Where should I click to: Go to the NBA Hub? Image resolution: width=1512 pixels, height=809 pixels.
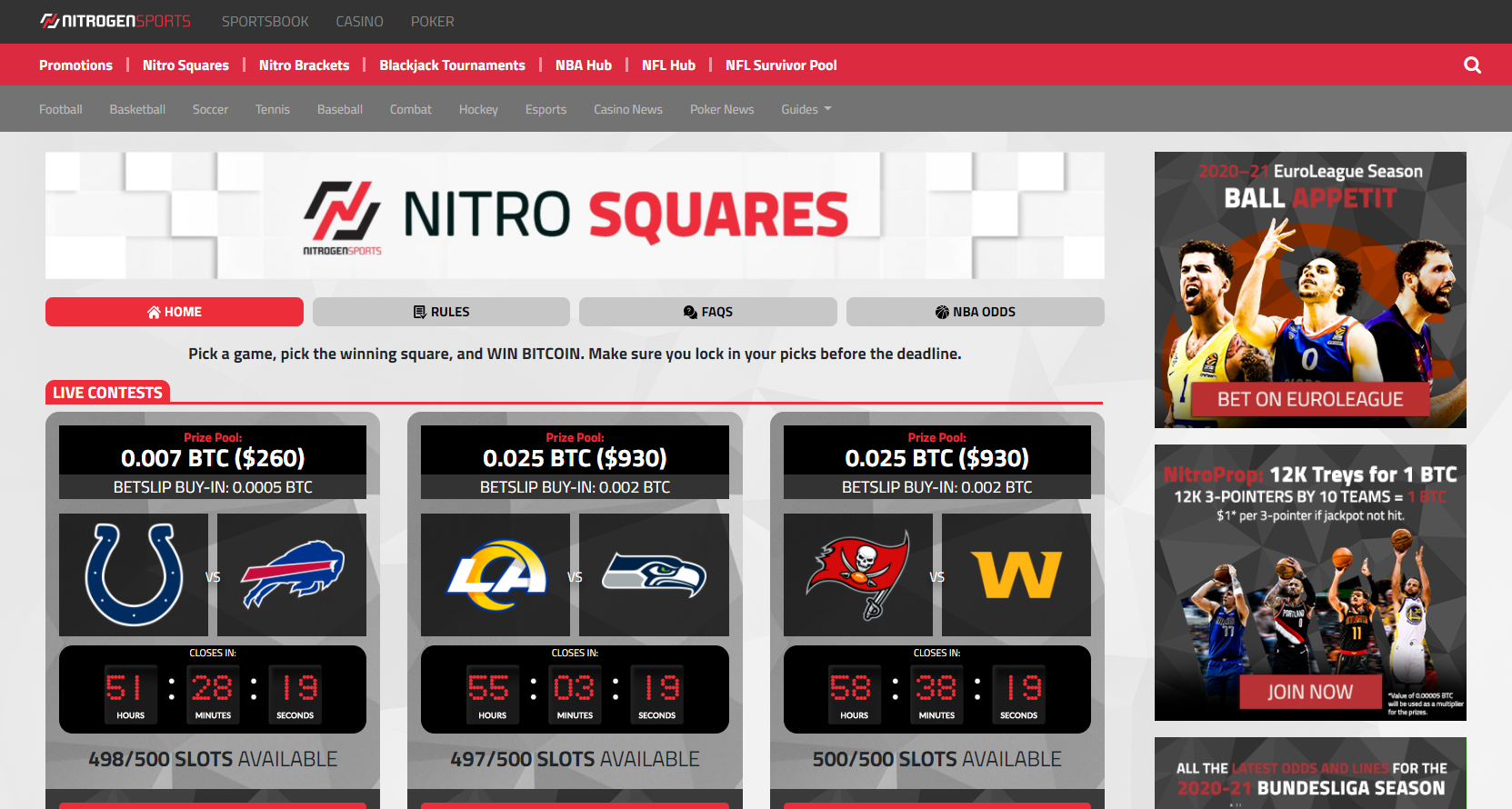click(x=584, y=65)
